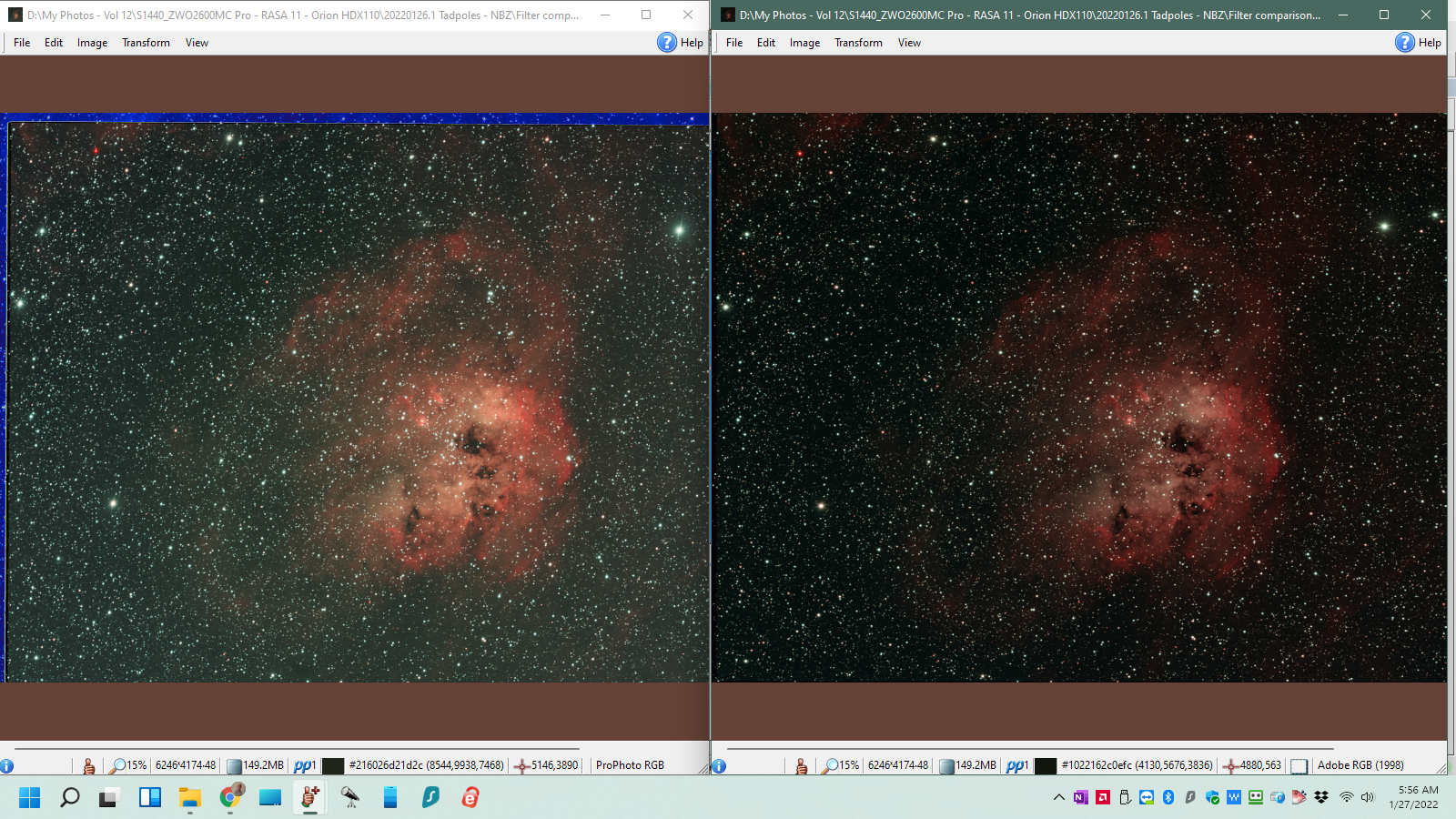The height and width of the screenshot is (819, 1456).
Task: Open Surfshark app in taskbar
Action: coord(430,798)
